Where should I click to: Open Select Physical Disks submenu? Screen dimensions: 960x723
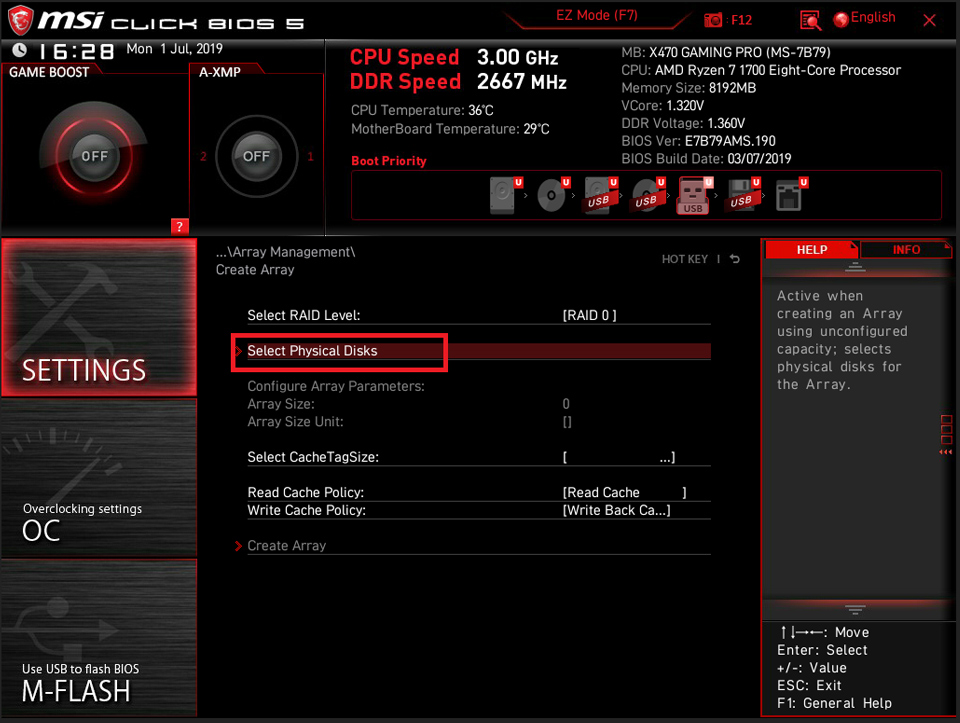coord(478,351)
